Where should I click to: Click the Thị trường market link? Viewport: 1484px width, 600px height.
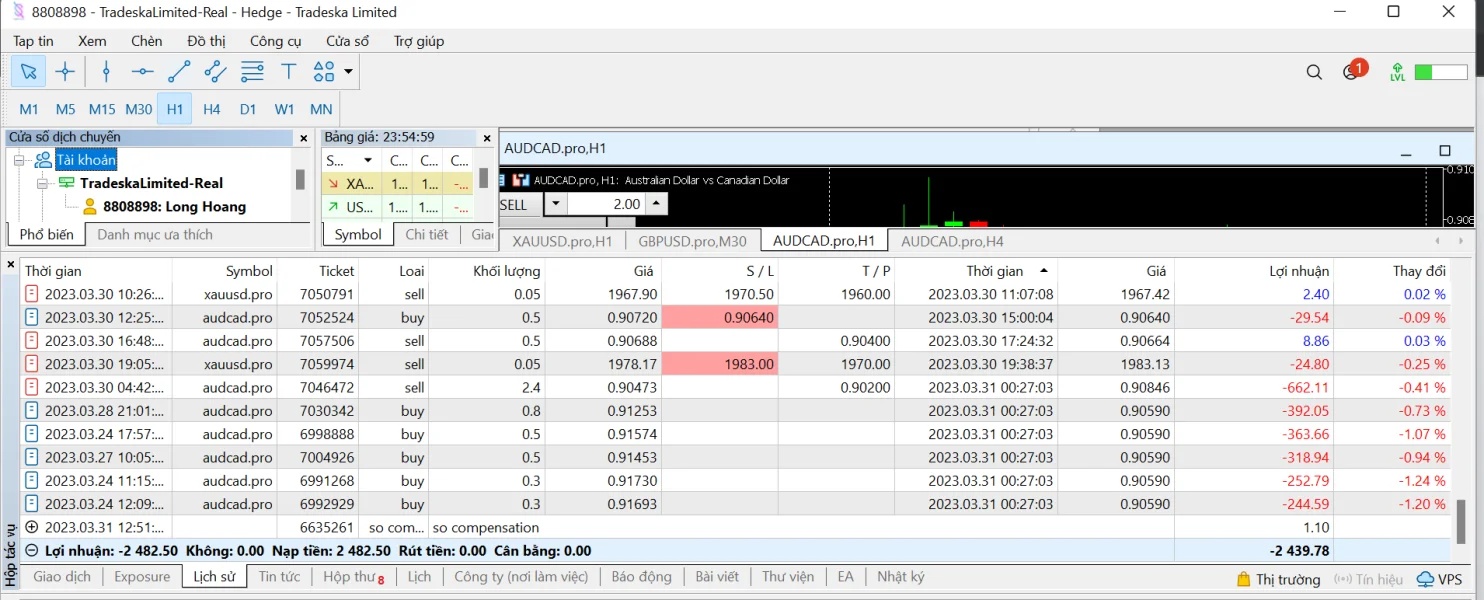(1278, 579)
